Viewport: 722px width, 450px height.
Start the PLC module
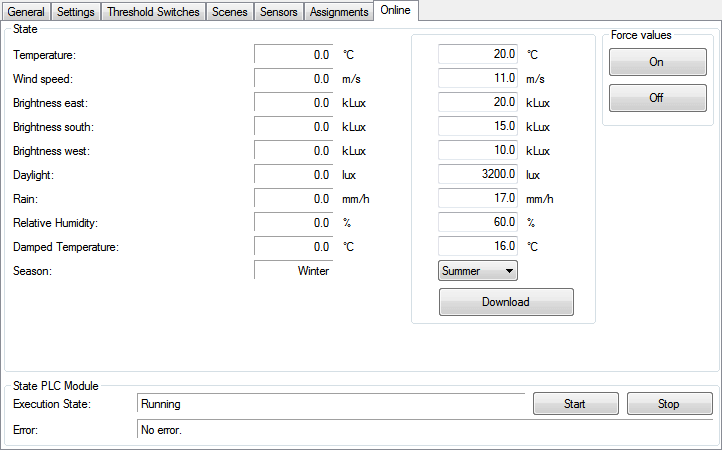tap(576, 403)
